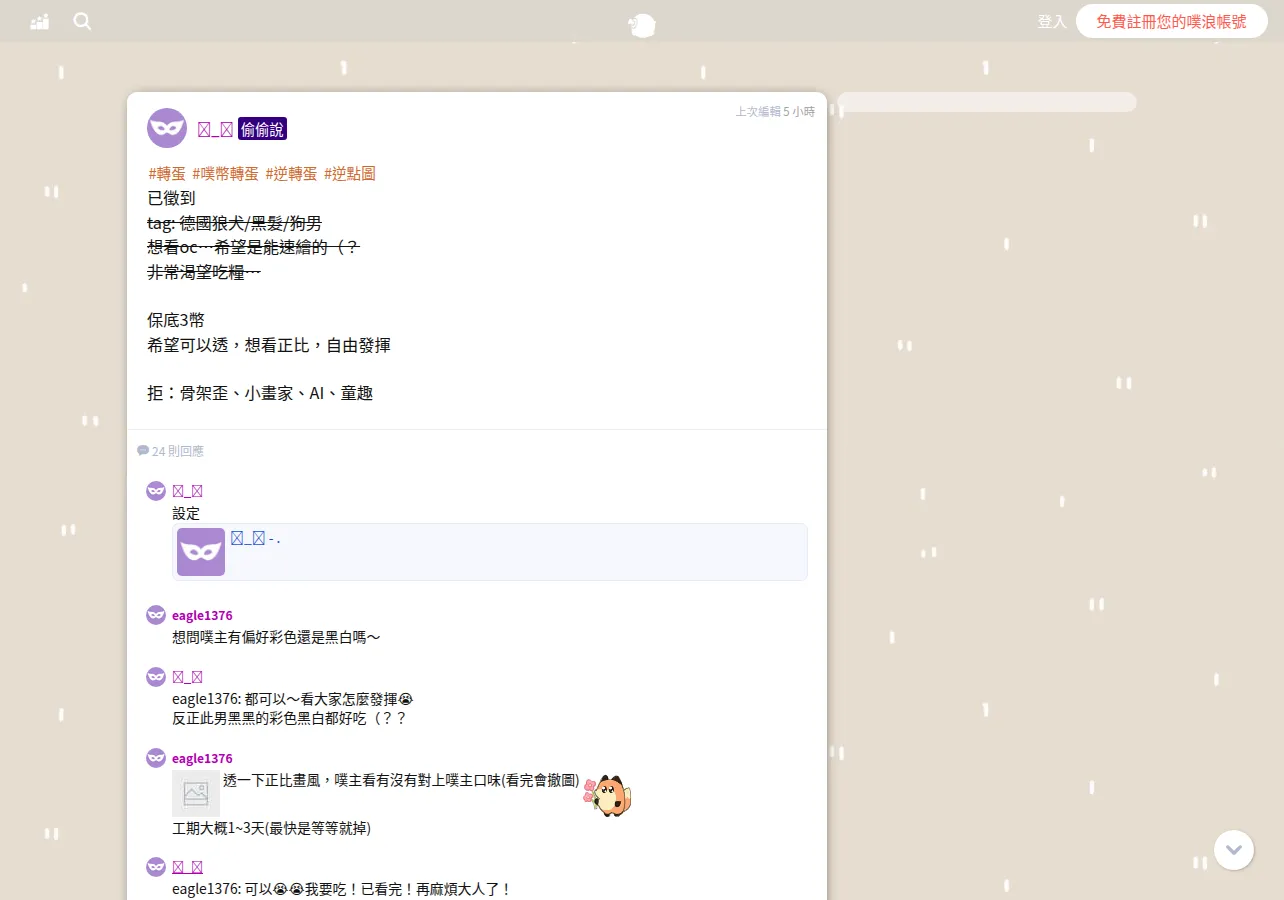The width and height of the screenshot is (1284, 900).
Task: Click the 偷偷說 whisper badge
Action: (x=262, y=129)
